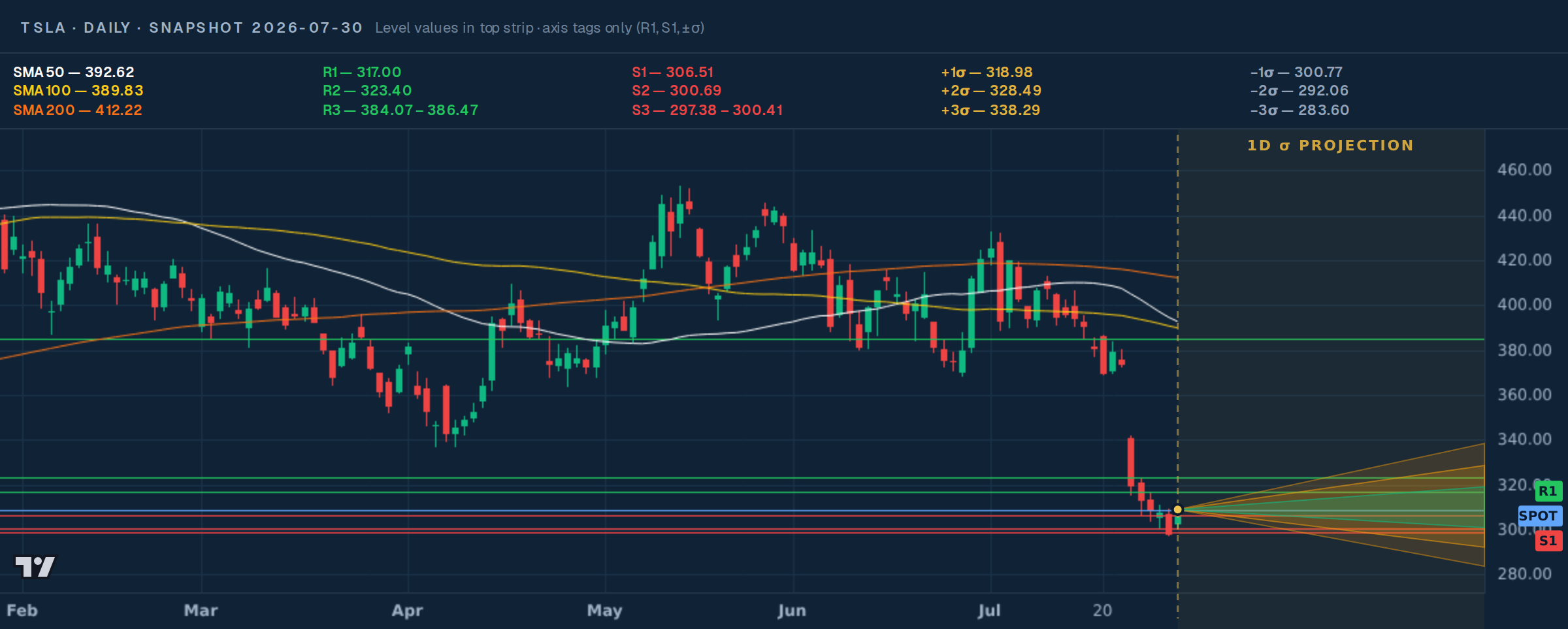Click the TSLA · DAILY · SNAPSHOT title

click(191, 27)
